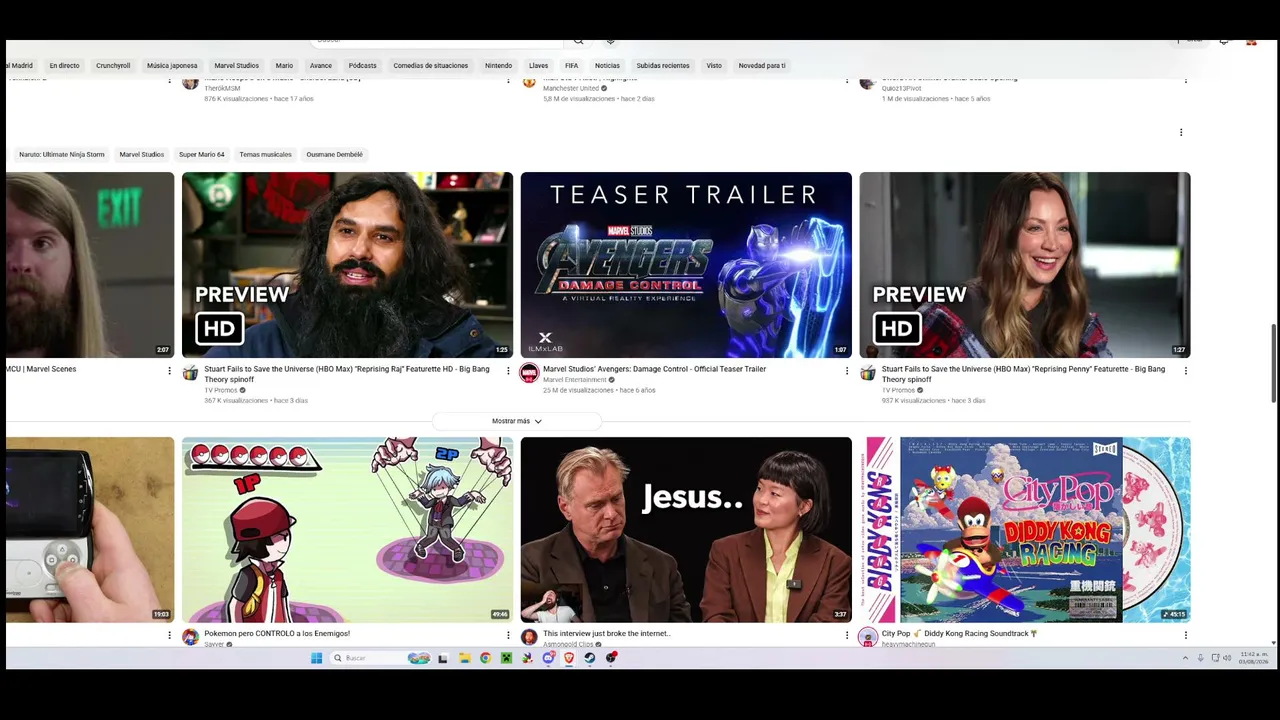
Task: Select the Crunchyroll filter chip
Action: coord(113,66)
